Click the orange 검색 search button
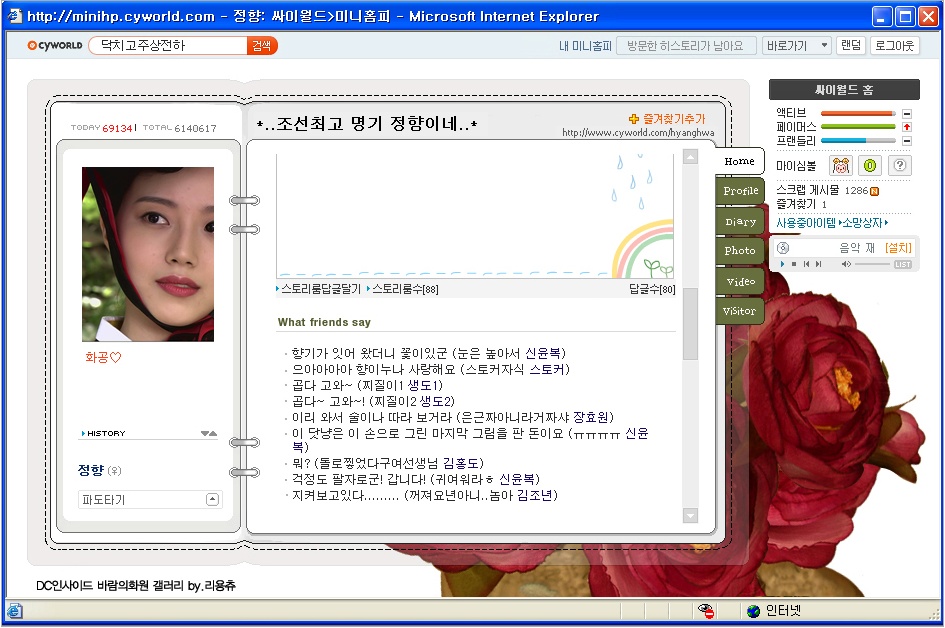This screenshot has width=945, height=628. 262,46
